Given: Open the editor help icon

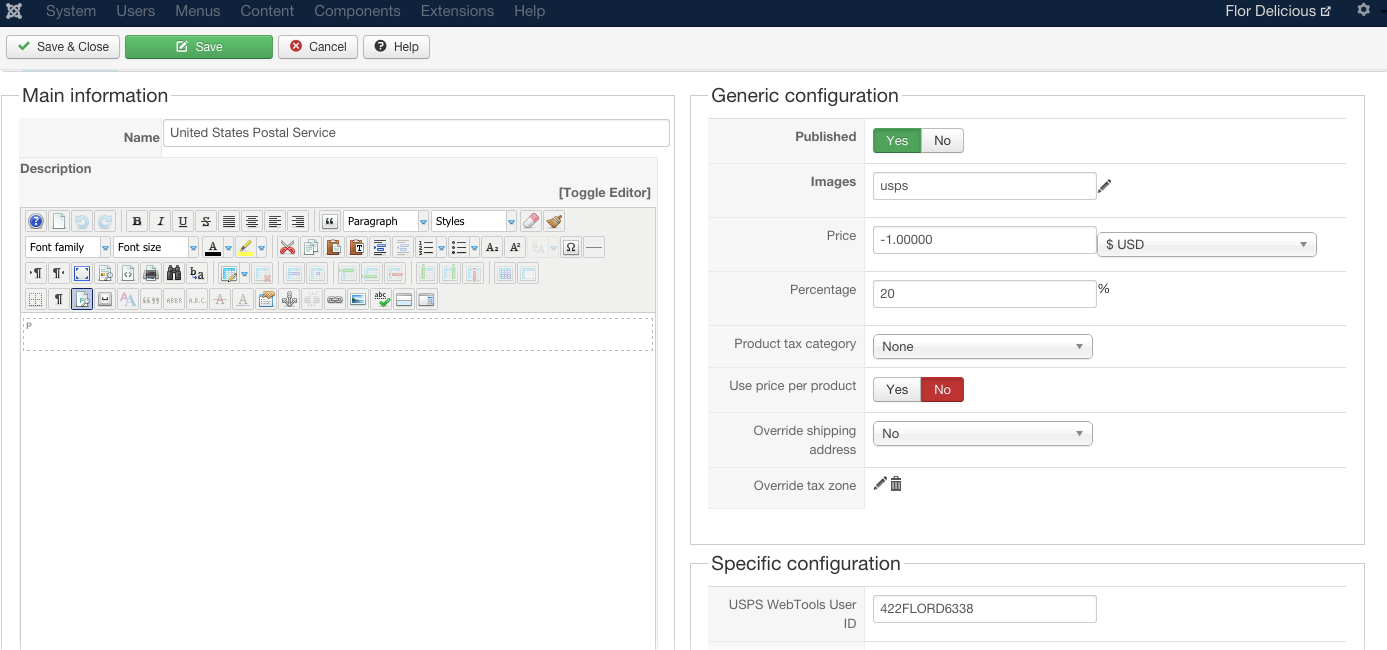Looking at the screenshot, I should (35, 221).
